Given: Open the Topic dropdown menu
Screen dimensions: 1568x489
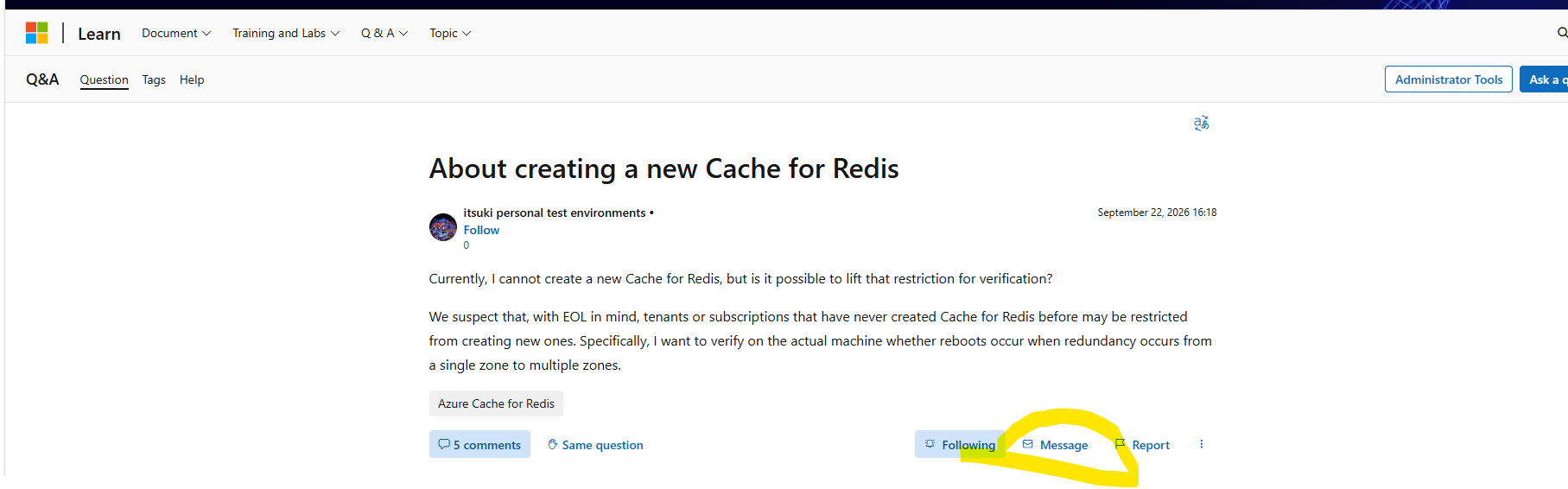Looking at the screenshot, I should click(450, 33).
